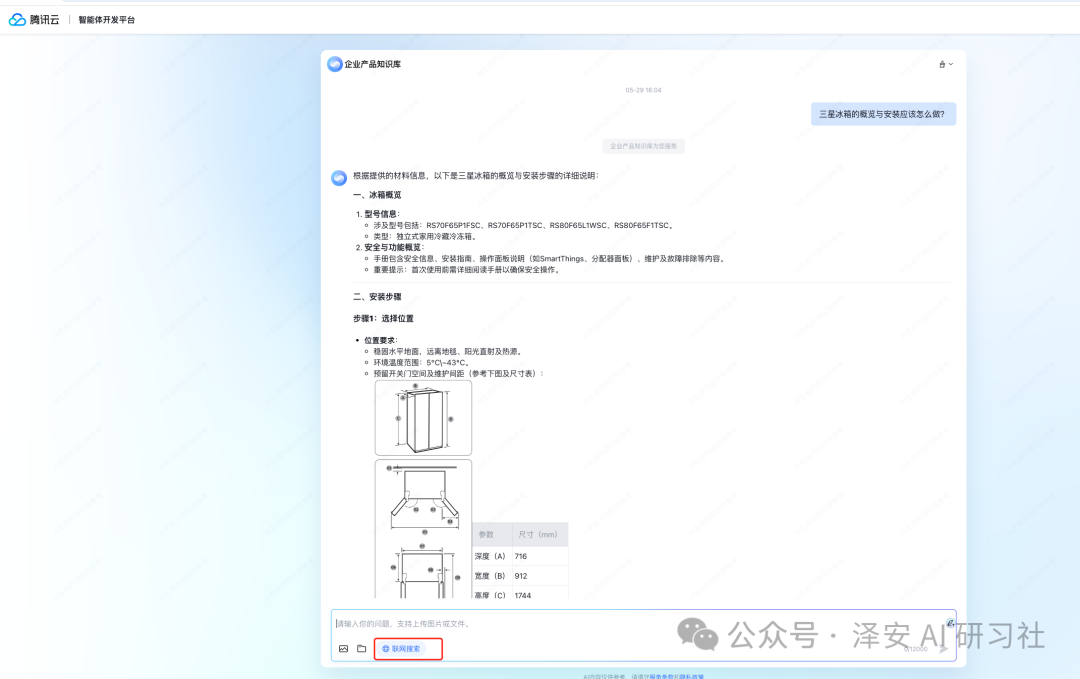The image size is (1080, 679).
Task: Open the refrigerator open-door clearance diagram image
Action: pyautogui.click(x=423, y=528)
